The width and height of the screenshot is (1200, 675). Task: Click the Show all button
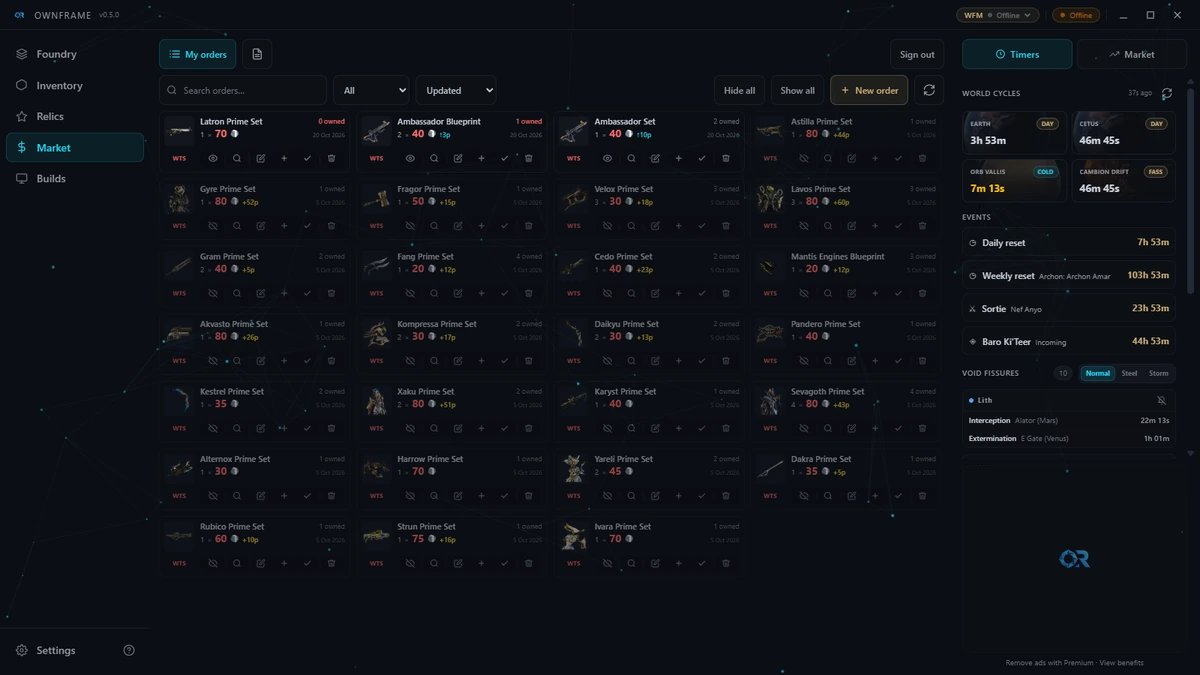(x=797, y=90)
